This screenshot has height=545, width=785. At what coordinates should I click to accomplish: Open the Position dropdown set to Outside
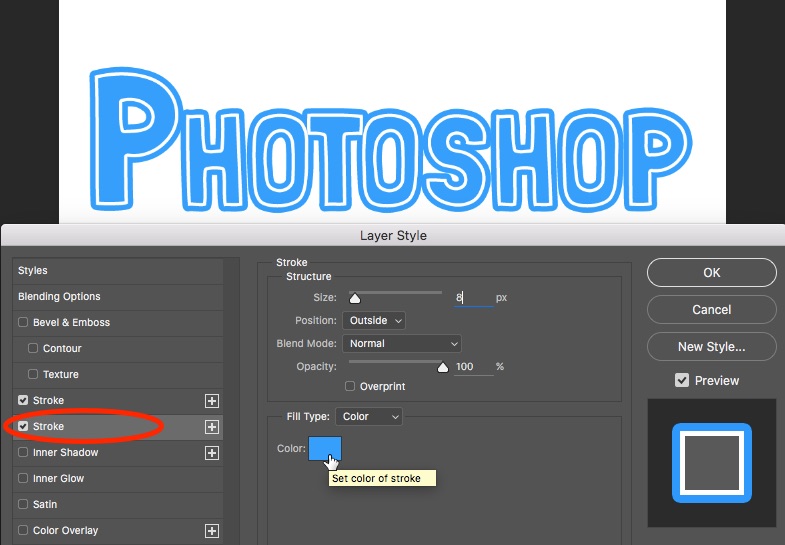coord(374,320)
